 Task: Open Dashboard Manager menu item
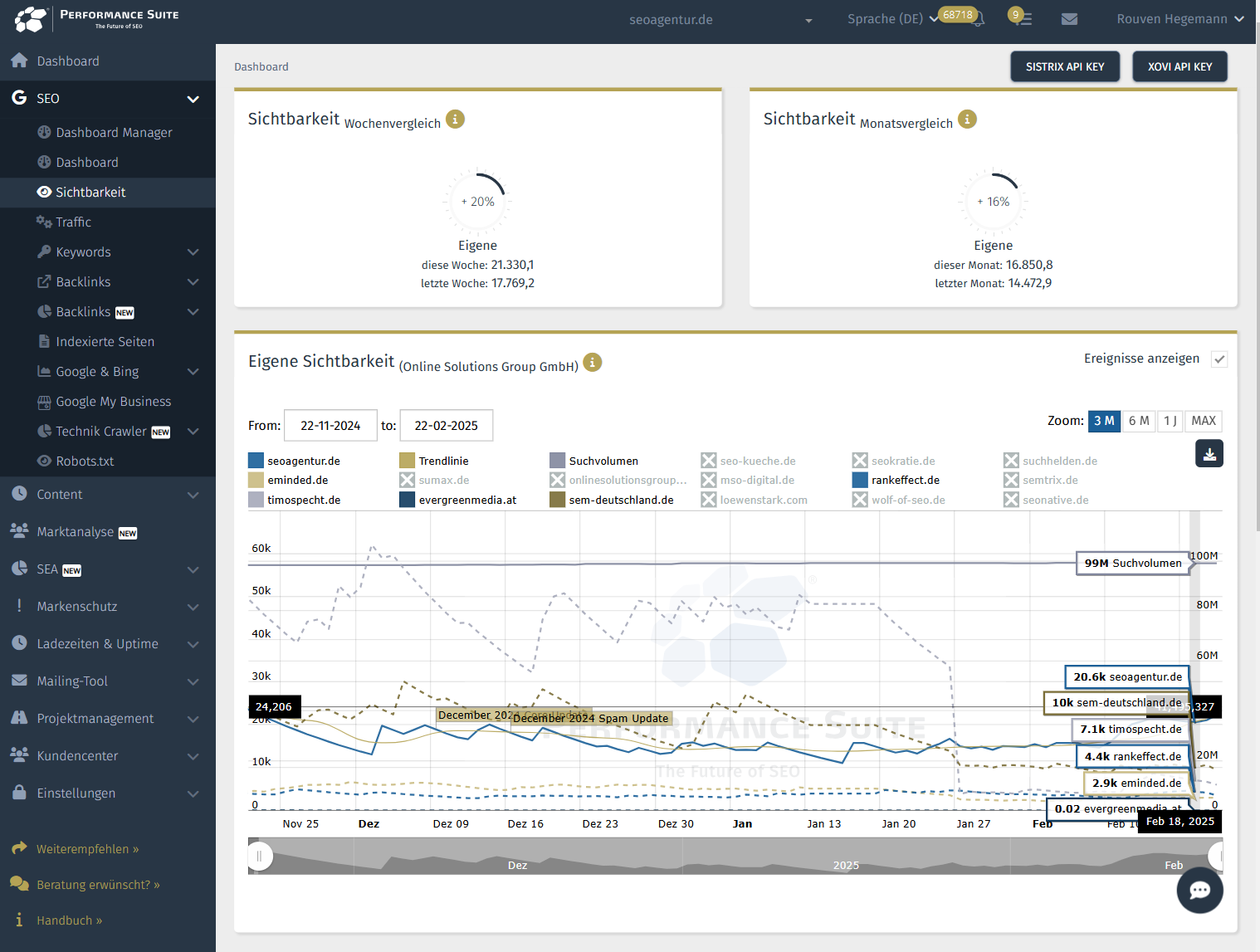click(x=108, y=133)
